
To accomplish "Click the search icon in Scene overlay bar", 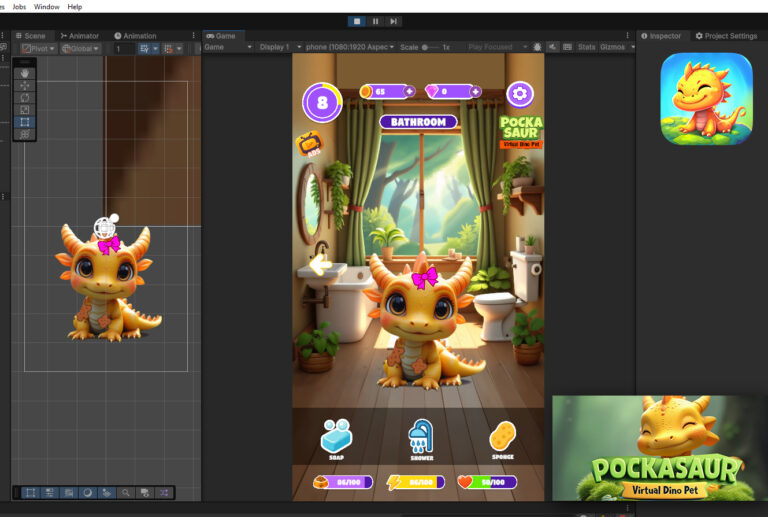I will 125,493.
